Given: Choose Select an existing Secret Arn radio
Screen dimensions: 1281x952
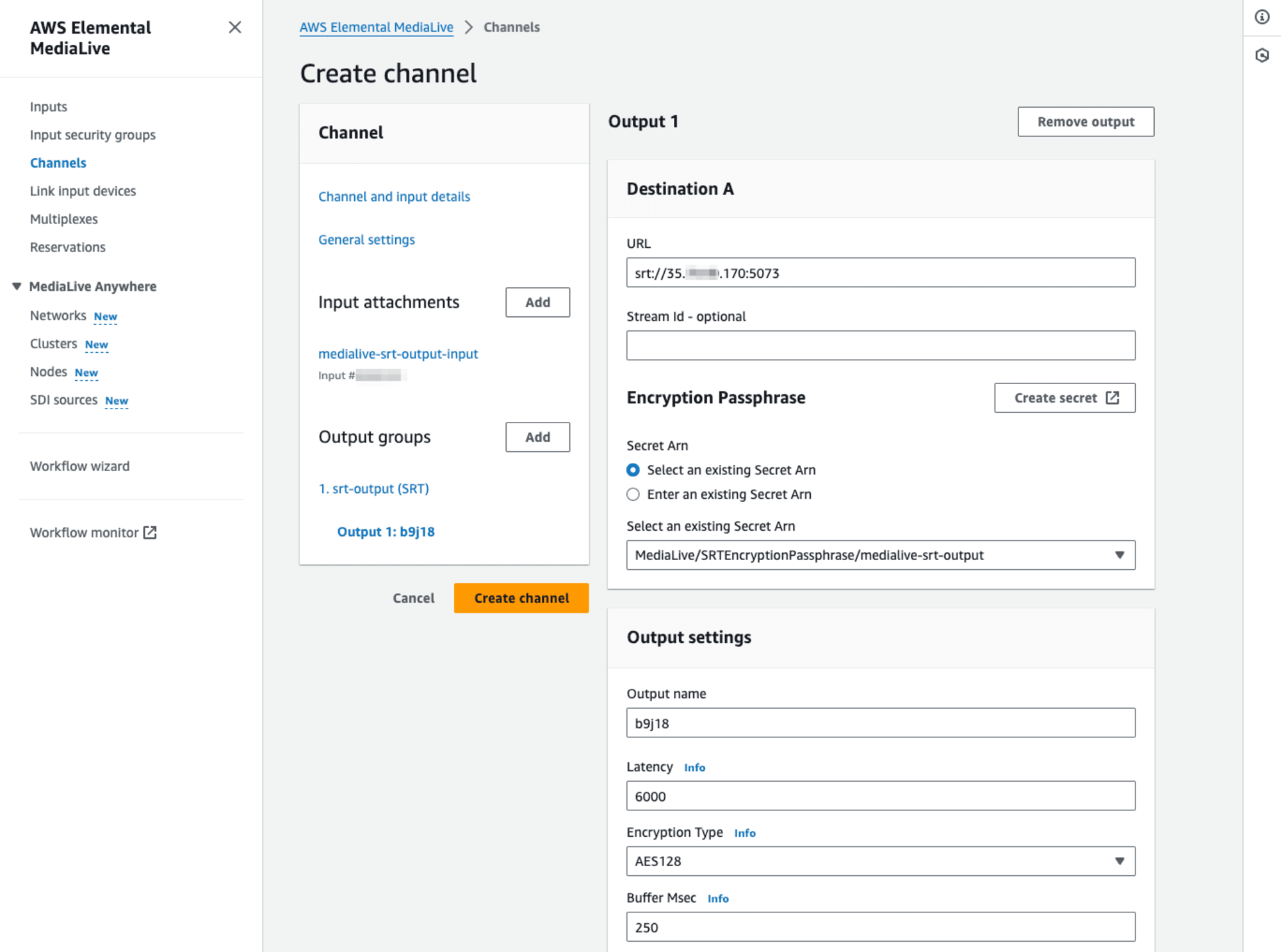Looking at the screenshot, I should pos(633,470).
